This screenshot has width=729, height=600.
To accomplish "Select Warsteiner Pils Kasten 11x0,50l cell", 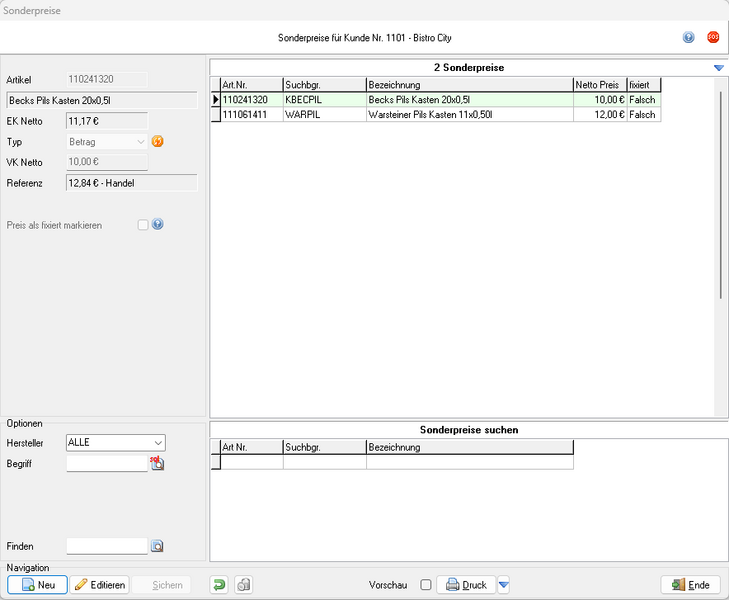I will click(470, 115).
